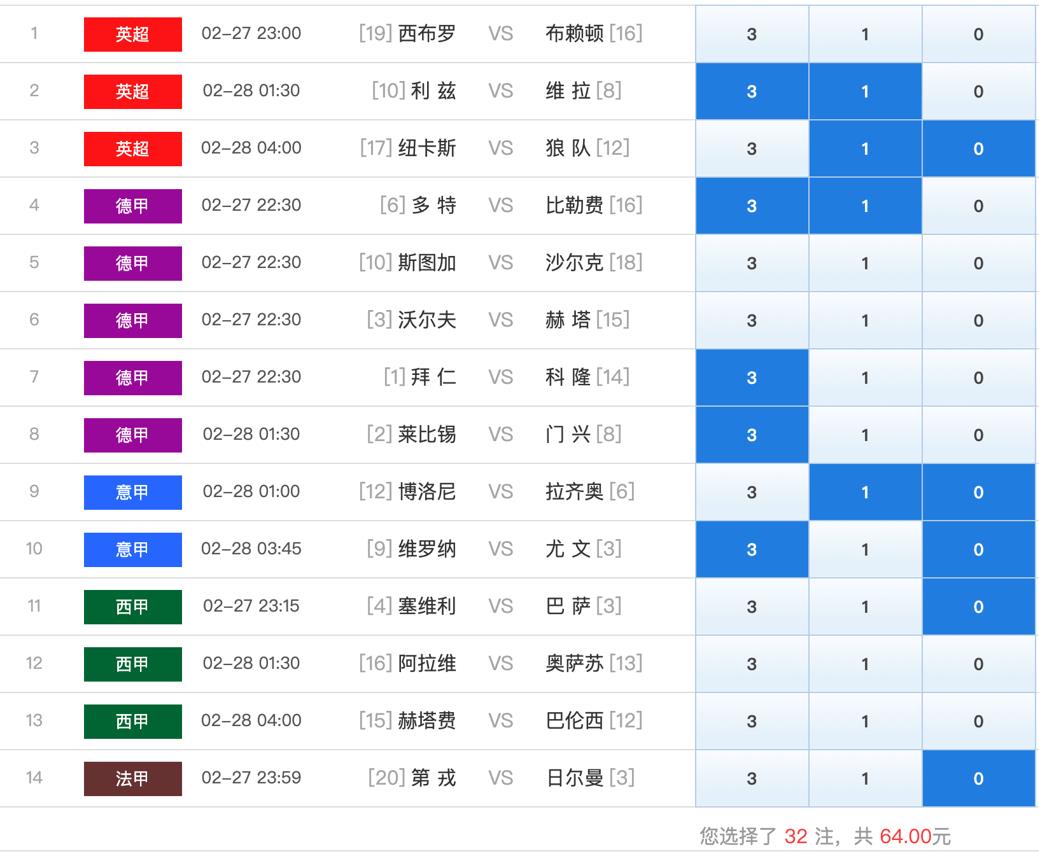Select 3 for 沃尔夫 vs 赫塔
Viewport: 1039px width, 854px height.
[752, 321]
